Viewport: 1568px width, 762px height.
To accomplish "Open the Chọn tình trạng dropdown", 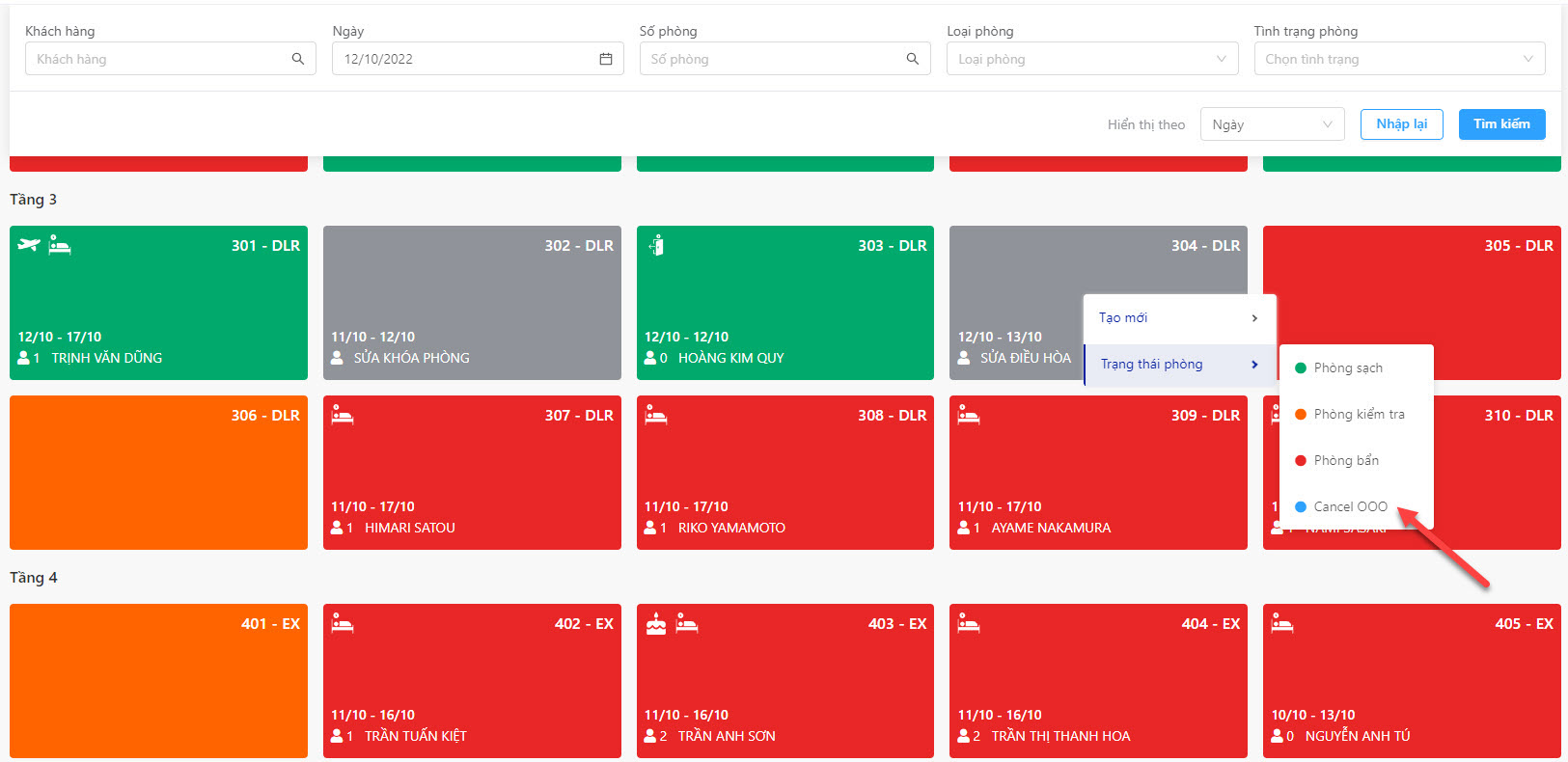I will pos(1399,59).
